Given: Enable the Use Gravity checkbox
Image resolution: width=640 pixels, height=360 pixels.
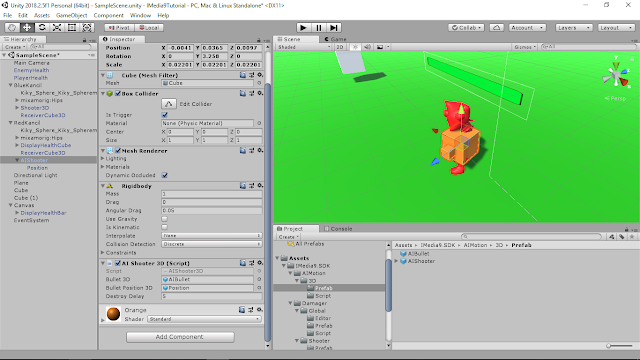Looking at the screenshot, I should point(164,219).
